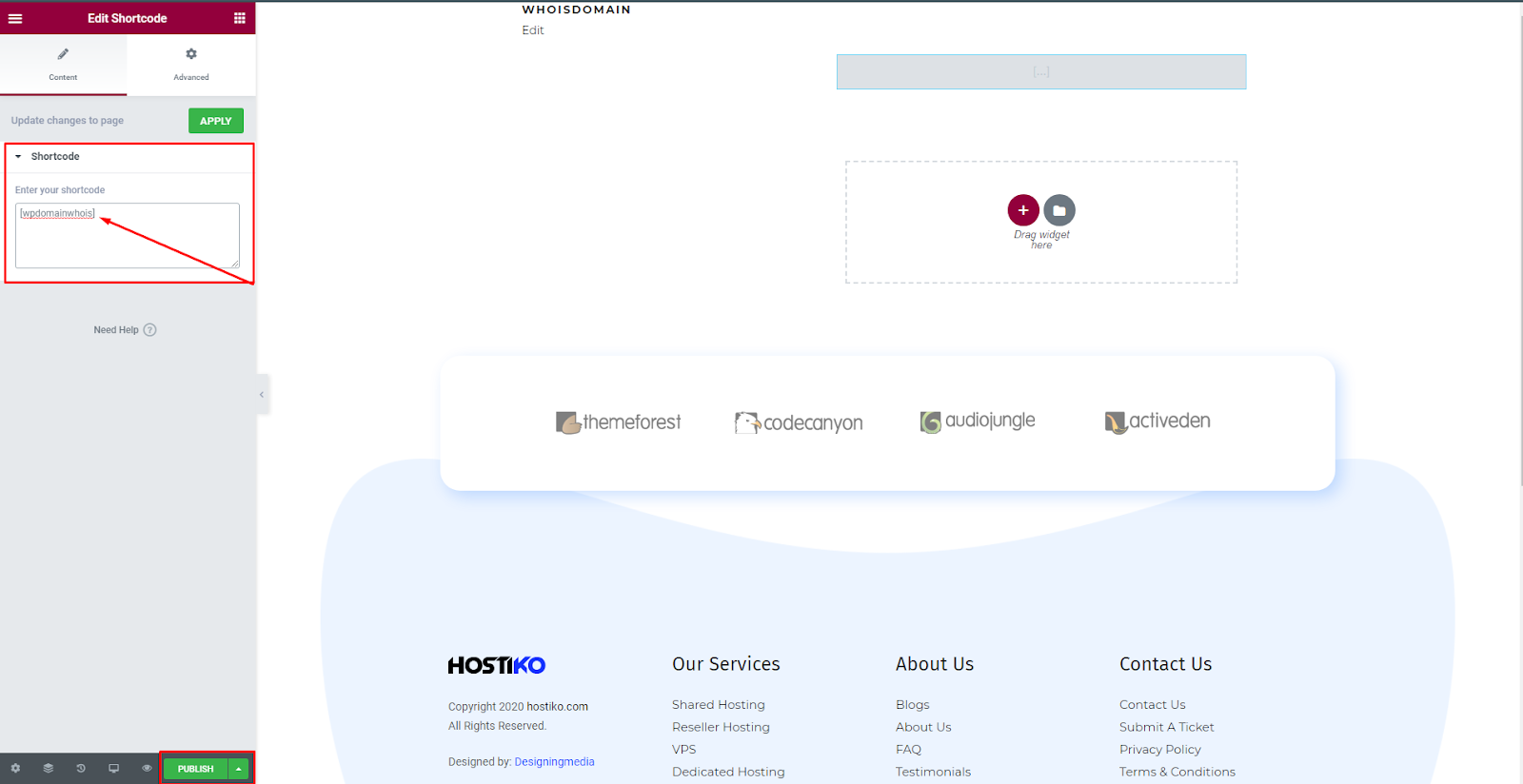Click the Hostiko footer logo
Screen dimensions: 1523x784
click(497, 665)
